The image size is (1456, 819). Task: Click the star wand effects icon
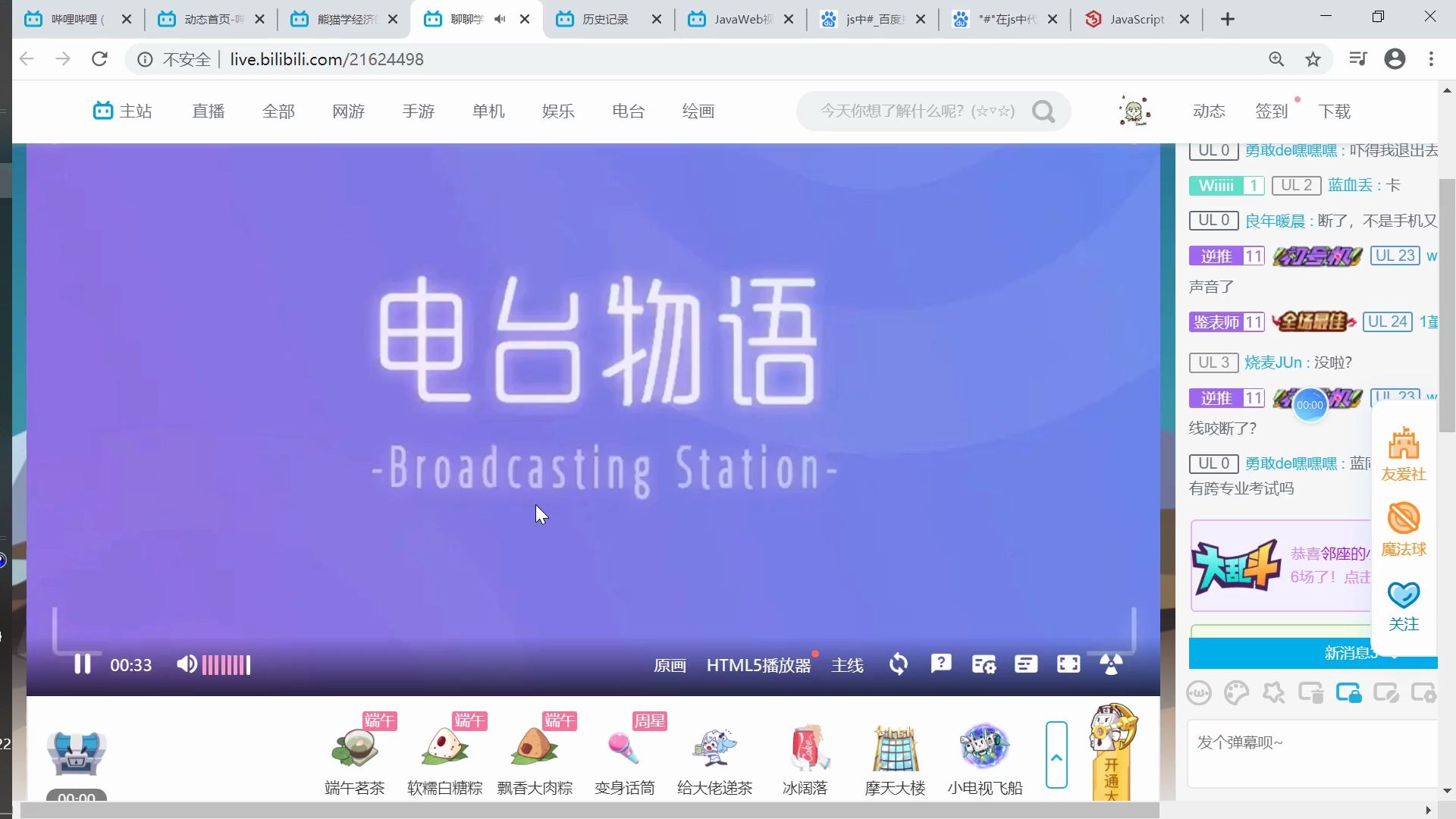pyautogui.click(x=1273, y=692)
